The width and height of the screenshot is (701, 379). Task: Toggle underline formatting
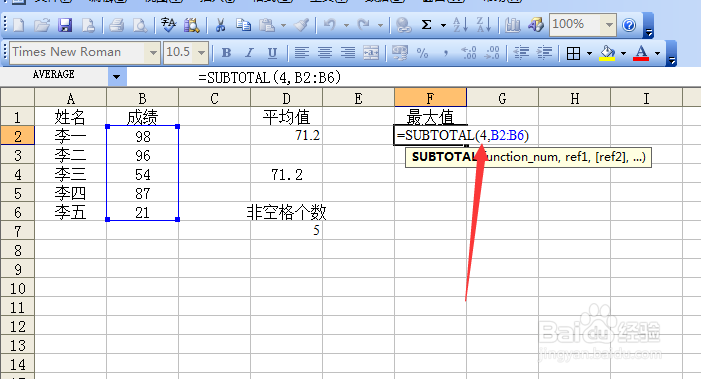coord(272,53)
